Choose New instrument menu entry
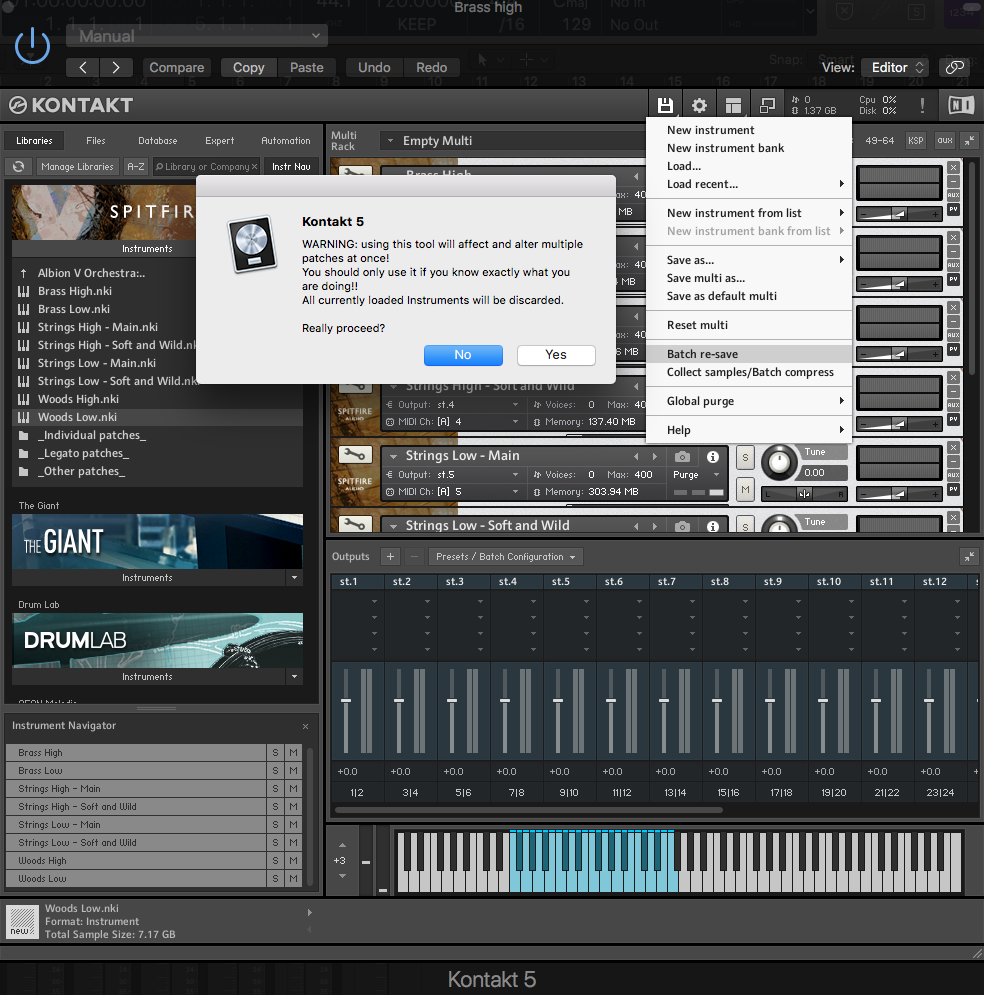The height and width of the screenshot is (995, 984). tap(749, 130)
